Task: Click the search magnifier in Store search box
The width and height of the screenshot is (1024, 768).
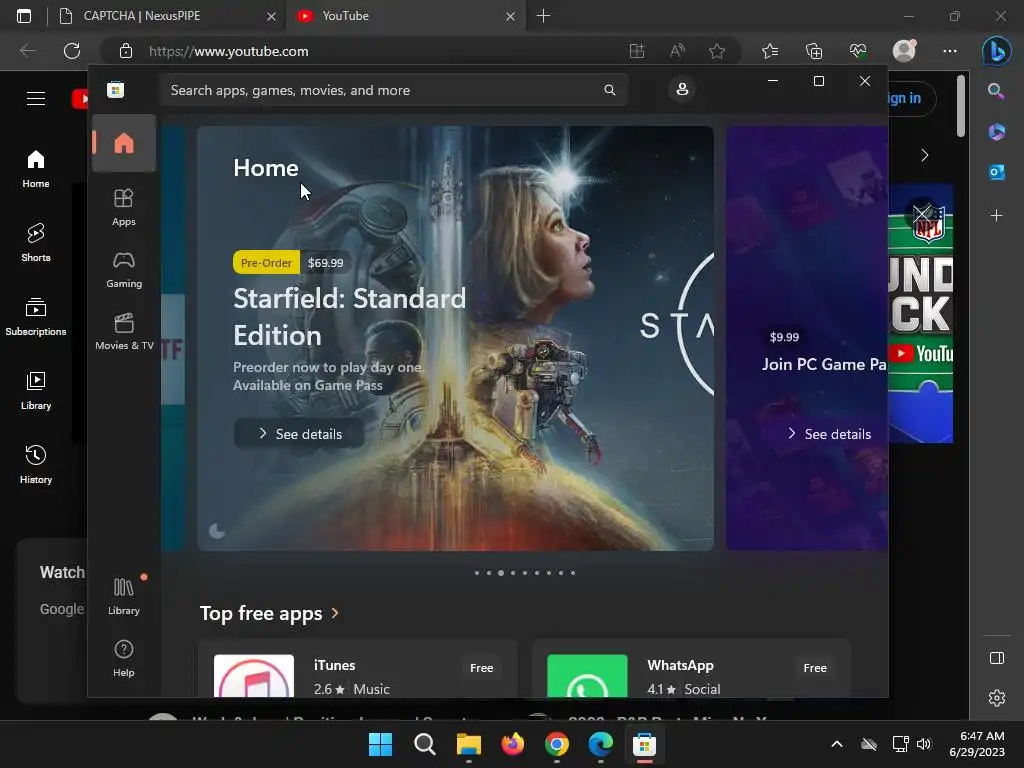Action: pos(609,90)
